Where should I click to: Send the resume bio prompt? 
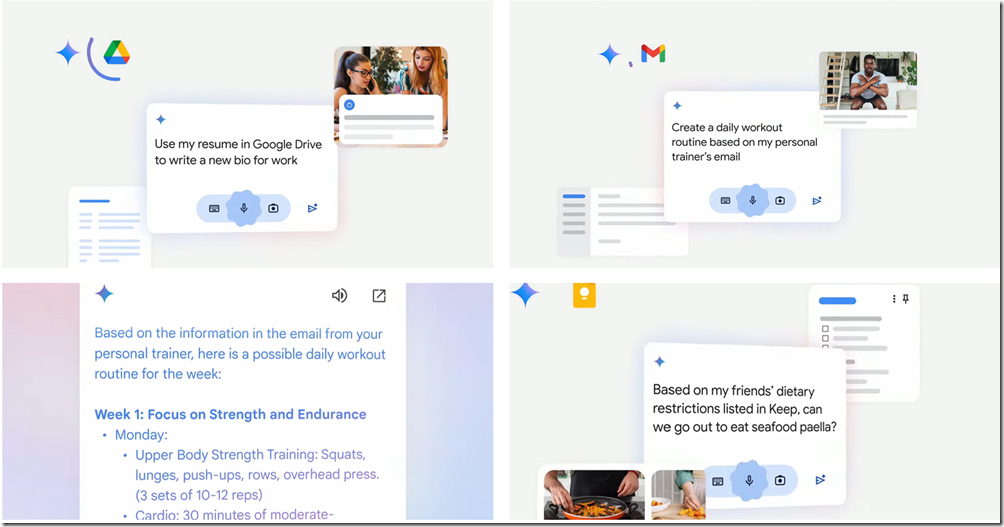tap(312, 208)
